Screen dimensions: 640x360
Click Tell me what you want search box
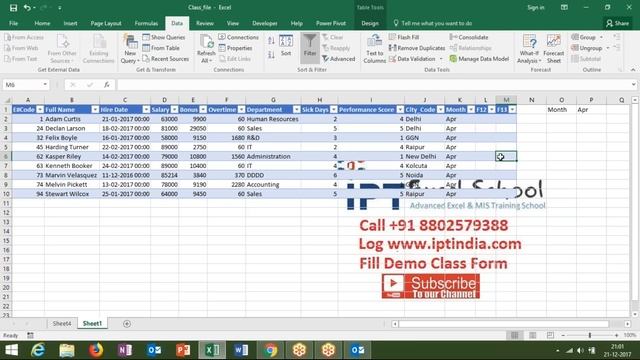point(436,23)
